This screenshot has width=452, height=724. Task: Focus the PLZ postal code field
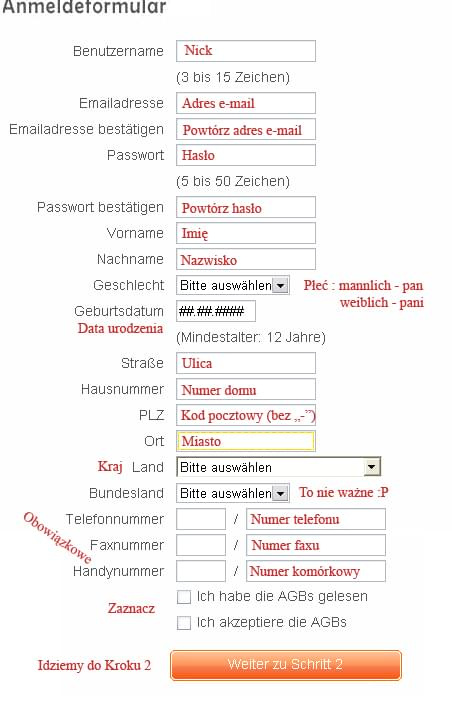[246, 415]
